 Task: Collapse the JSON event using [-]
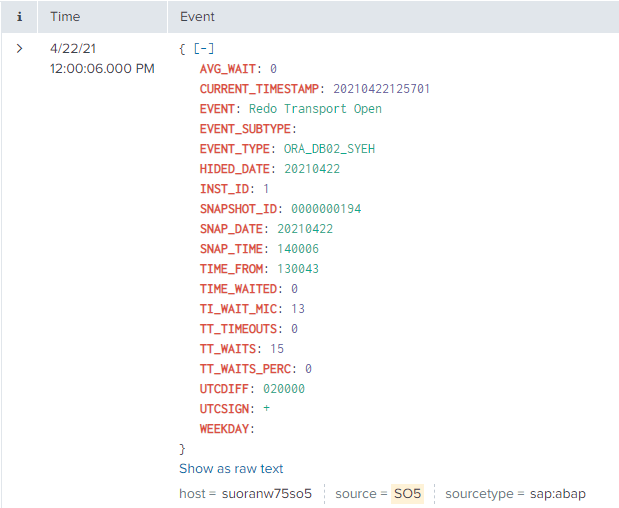pos(203,48)
